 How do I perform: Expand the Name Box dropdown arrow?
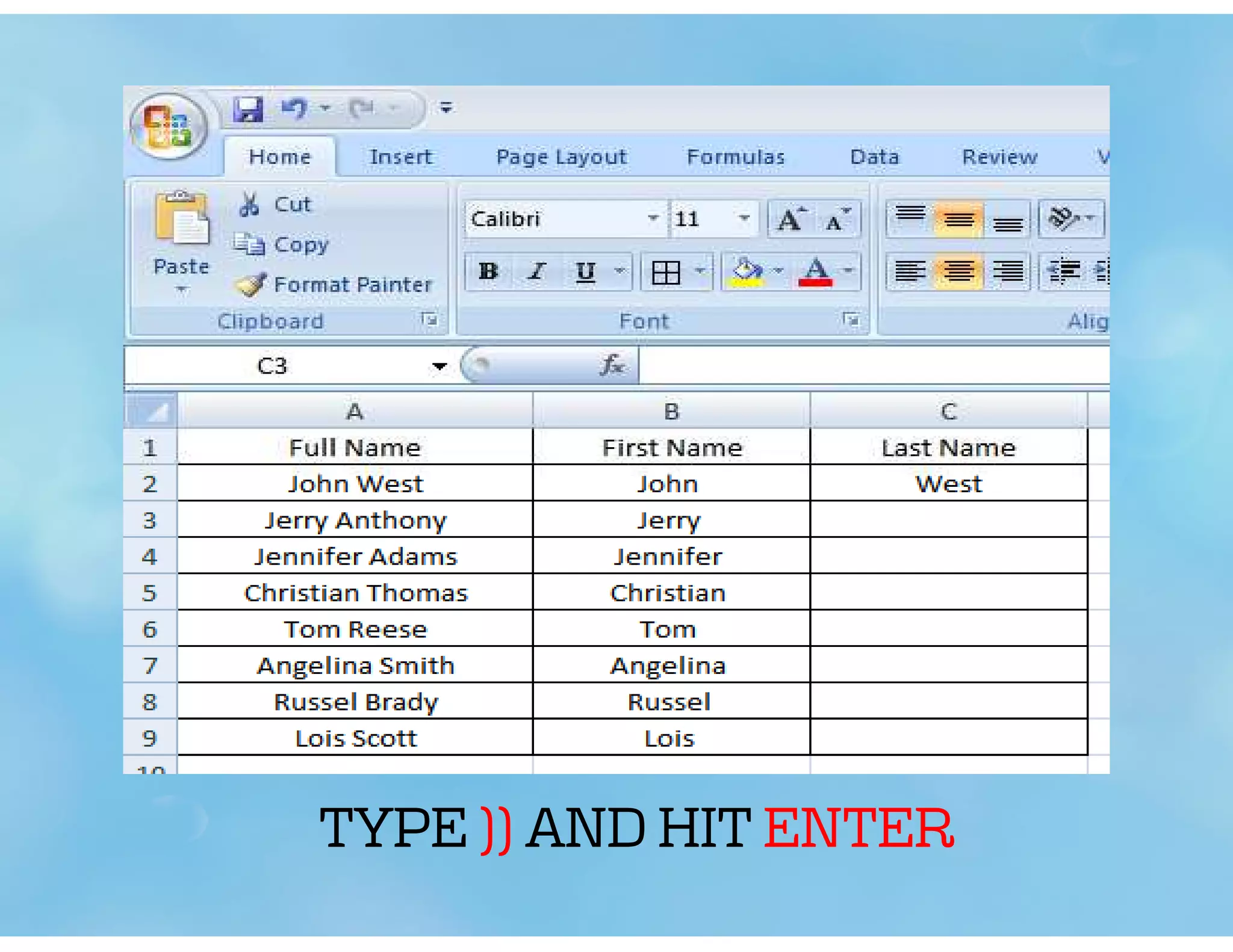coord(439,366)
